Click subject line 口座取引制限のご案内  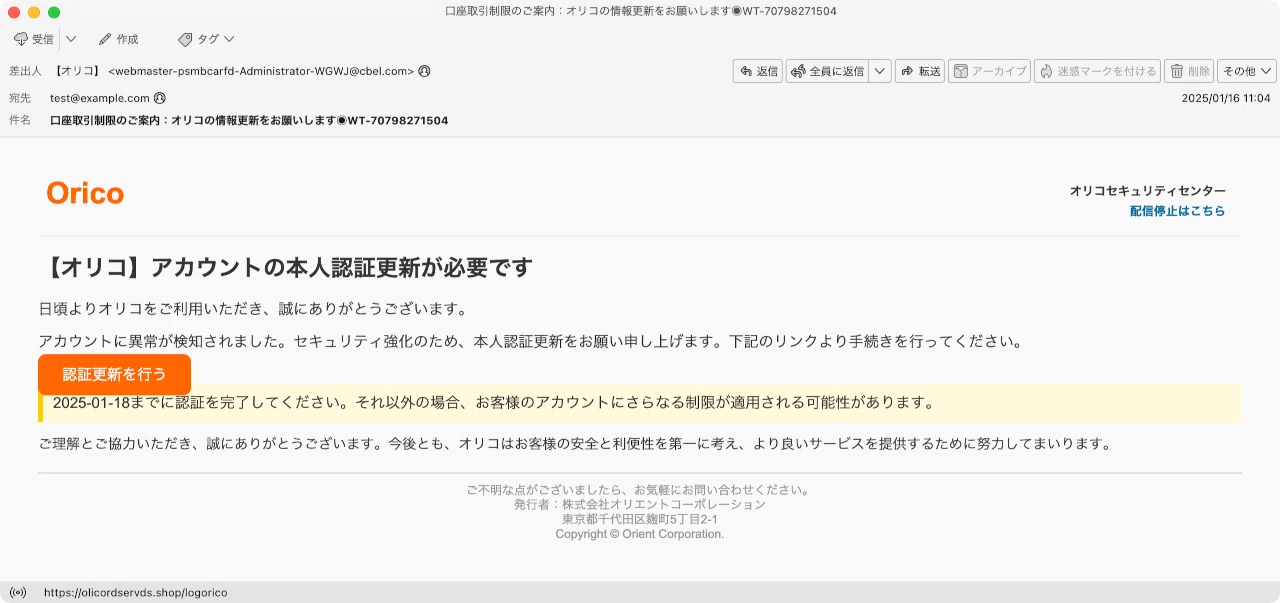tap(249, 120)
